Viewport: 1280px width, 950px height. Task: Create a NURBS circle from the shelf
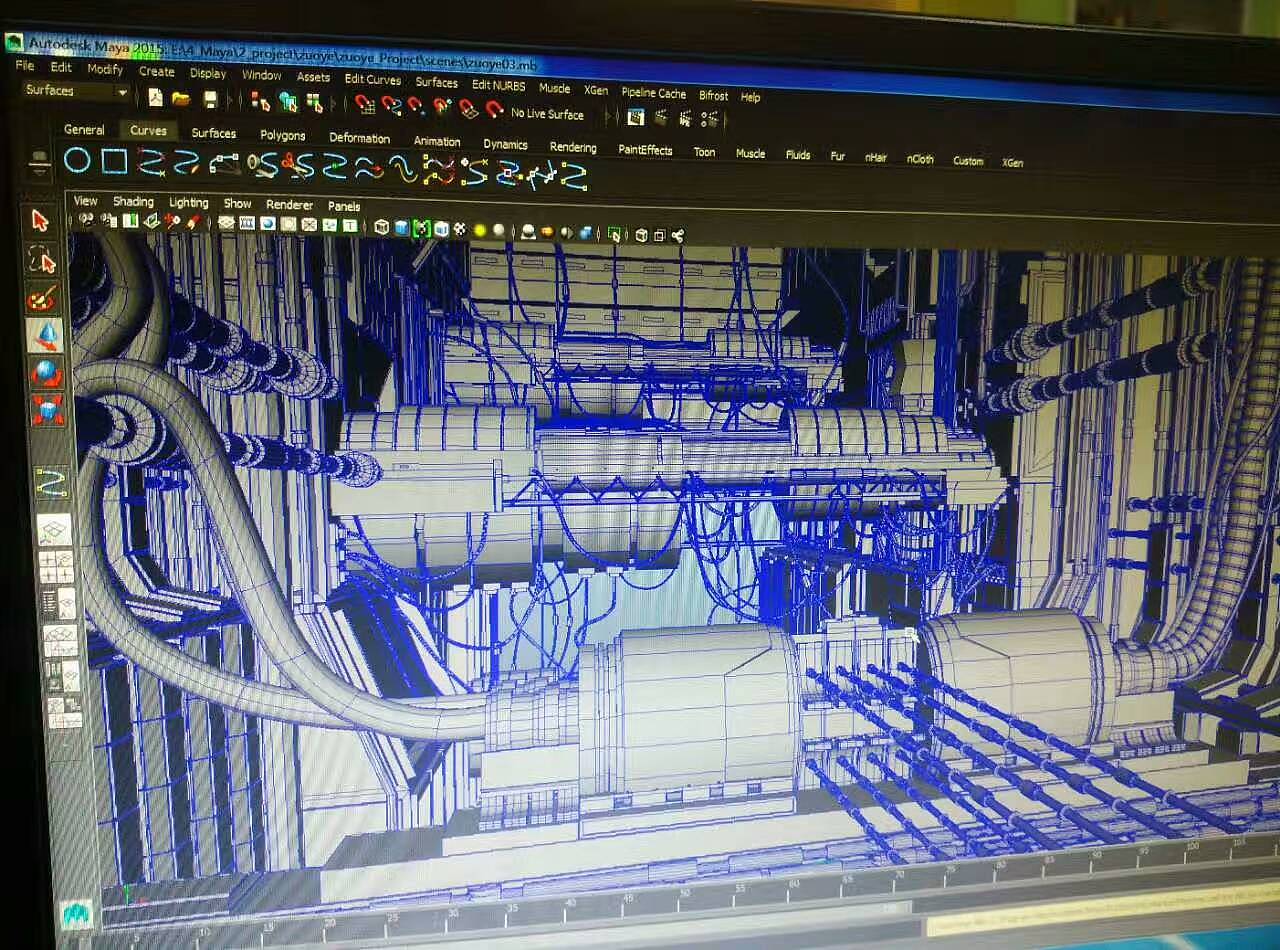[x=77, y=160]
